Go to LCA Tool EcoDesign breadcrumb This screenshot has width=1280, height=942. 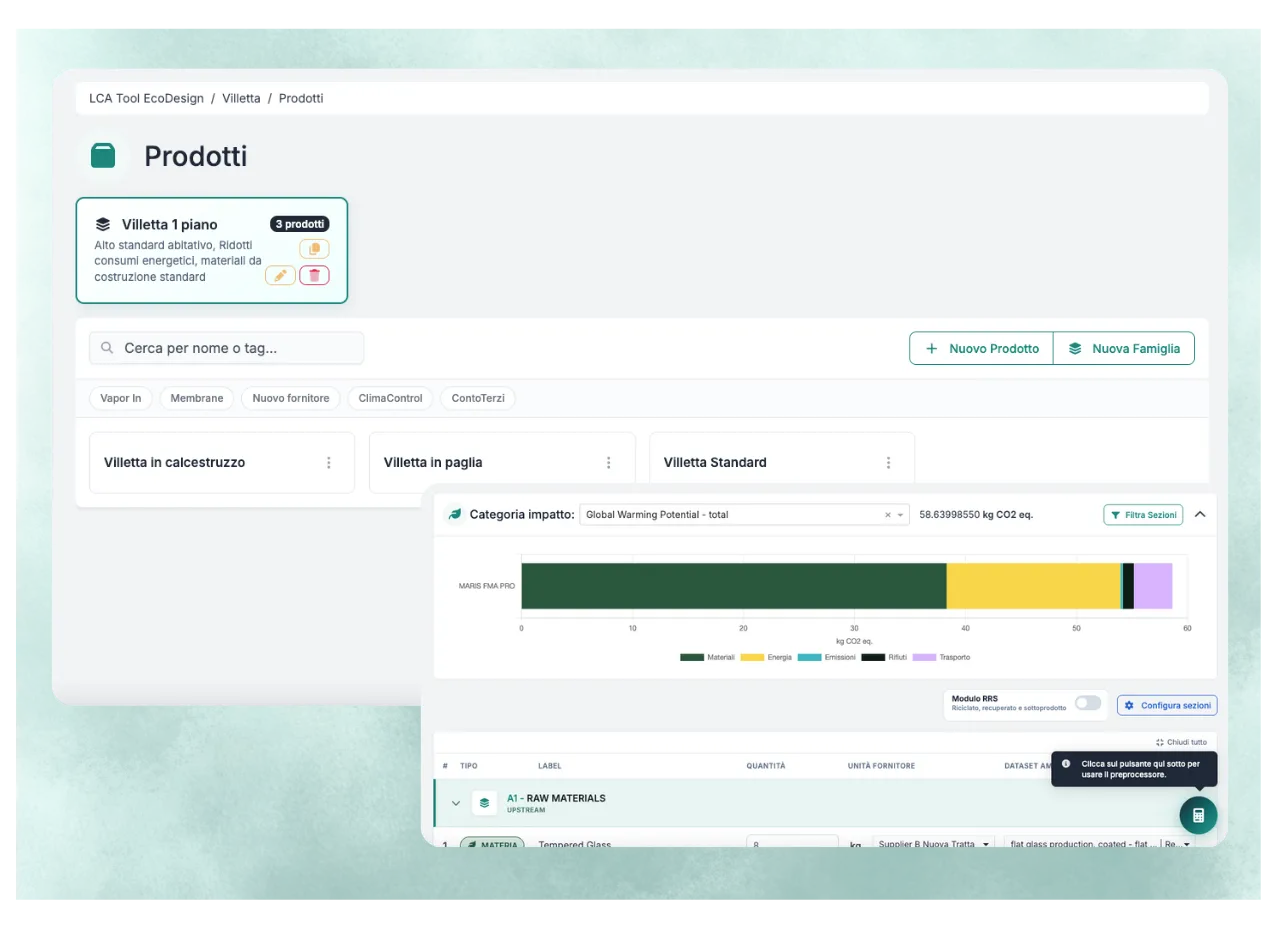coord(146,98)
